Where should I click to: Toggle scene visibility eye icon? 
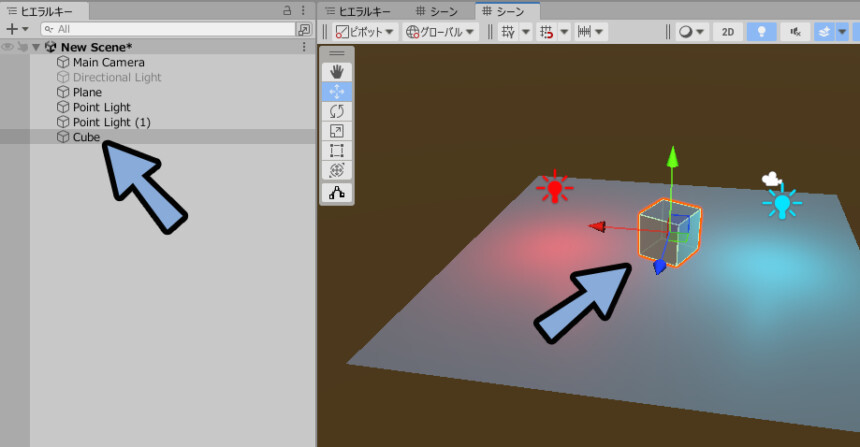8,47
